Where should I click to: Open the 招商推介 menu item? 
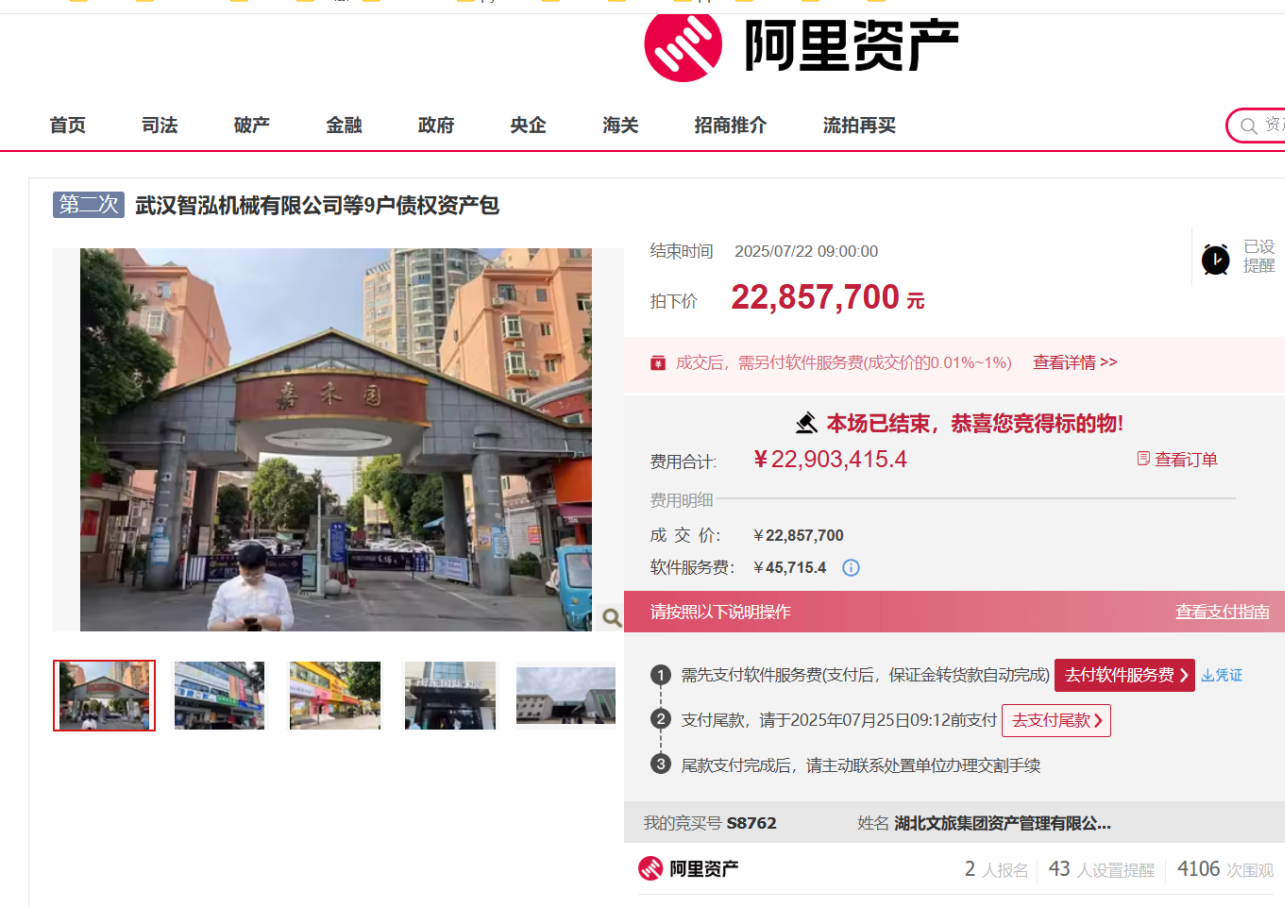point(729,125)
